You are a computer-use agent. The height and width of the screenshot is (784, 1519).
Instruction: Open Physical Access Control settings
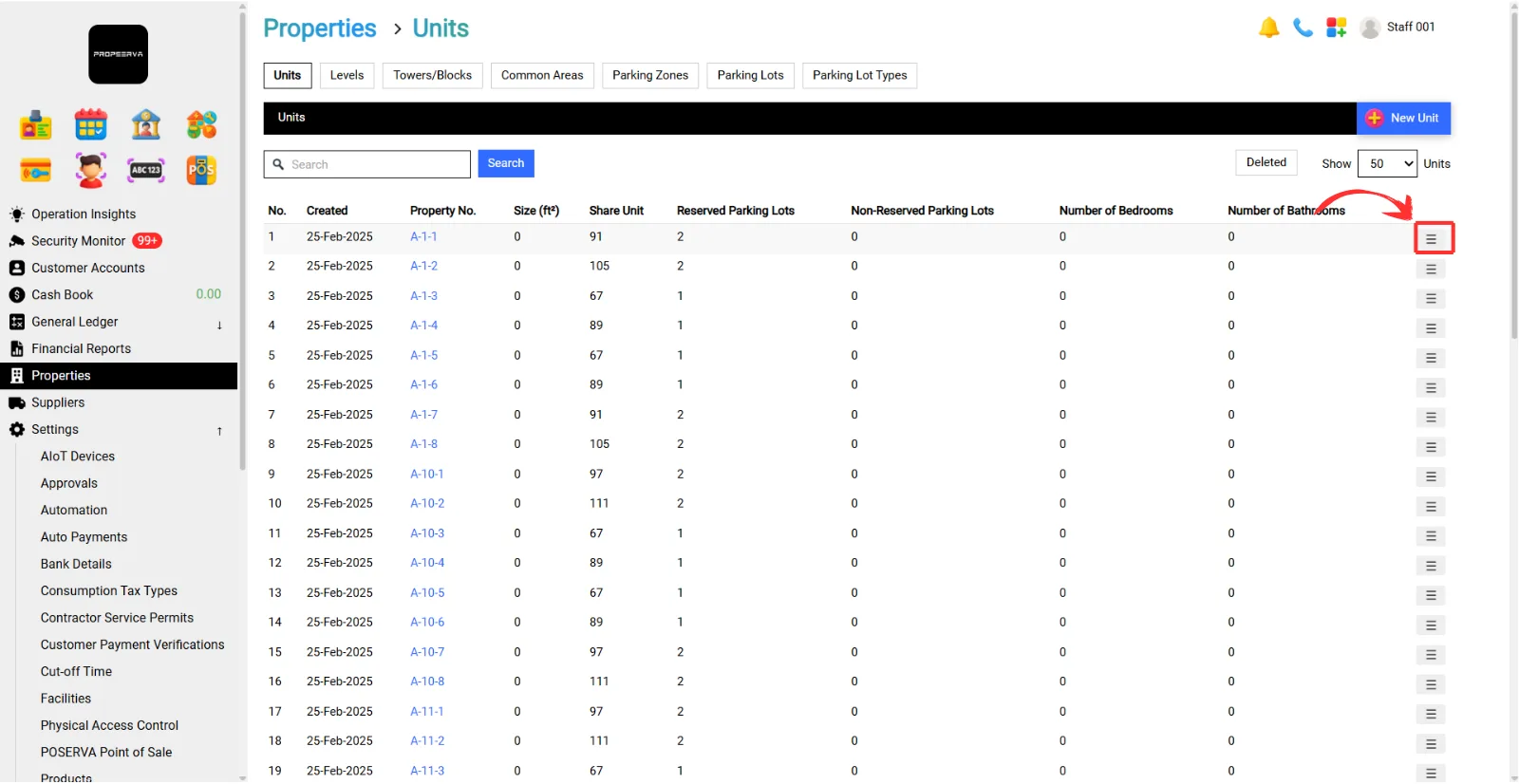click(109, 725)
